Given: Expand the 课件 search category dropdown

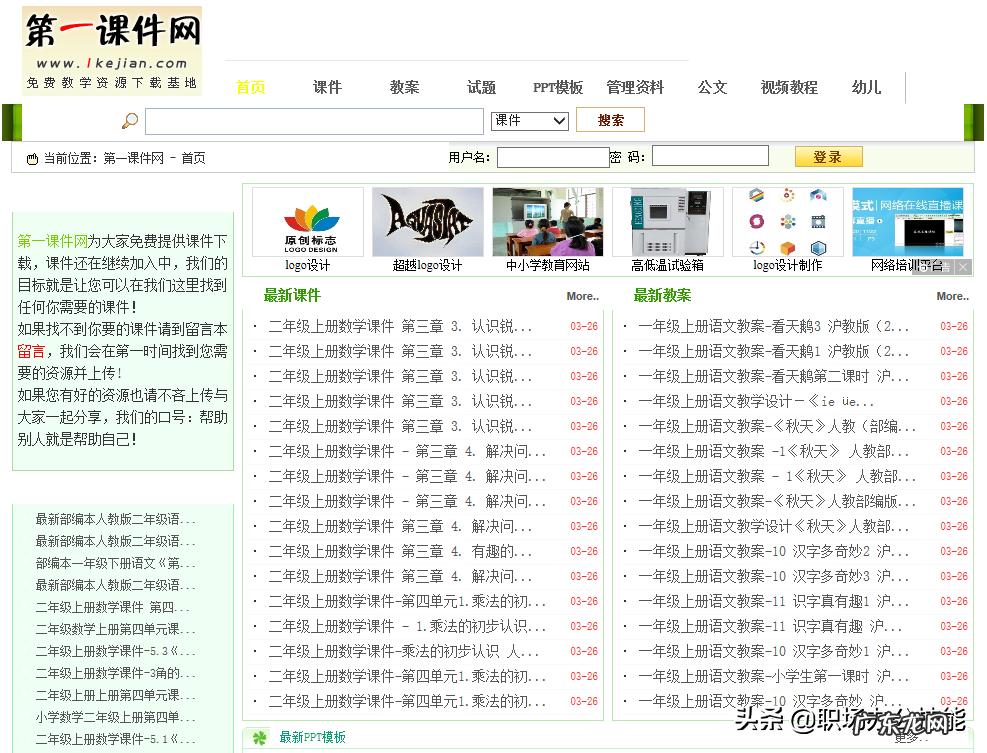Looking at the screenshot, I should [x=530, y=121].
